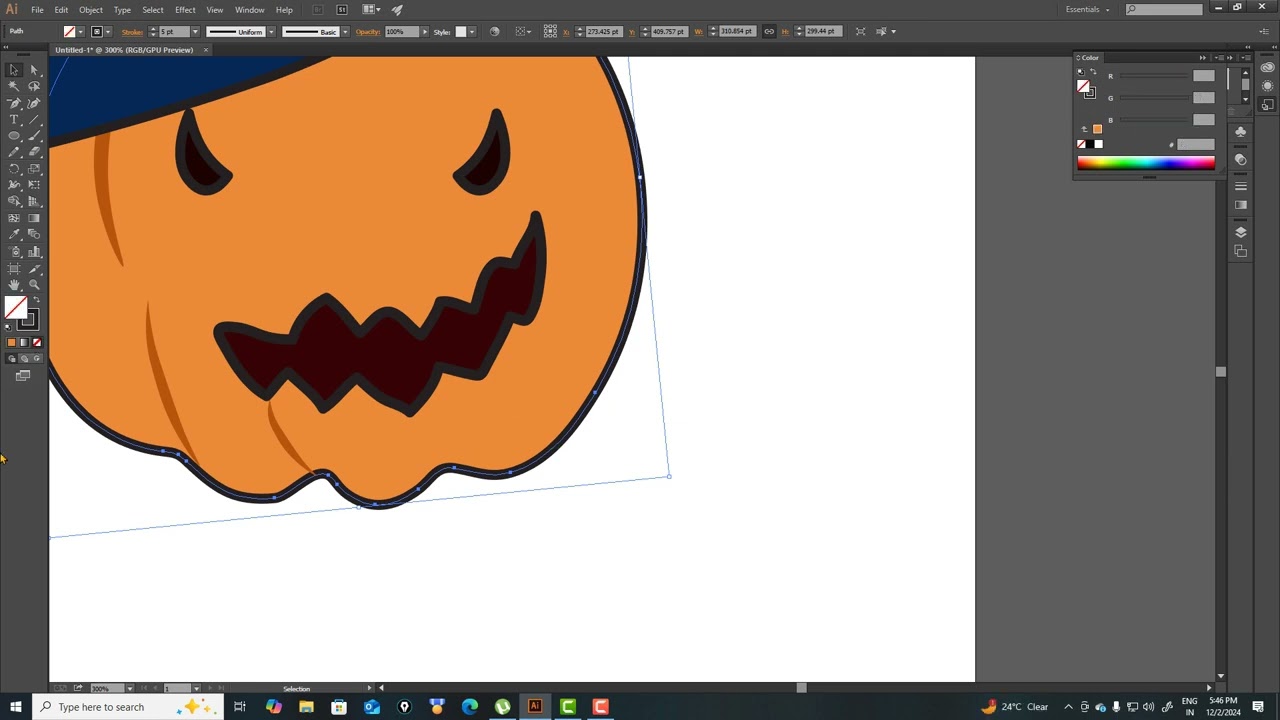This screenshot has height=720, width=1280.
Task: Select the Paintbrush tool
Action: click(x=34, y=136)
